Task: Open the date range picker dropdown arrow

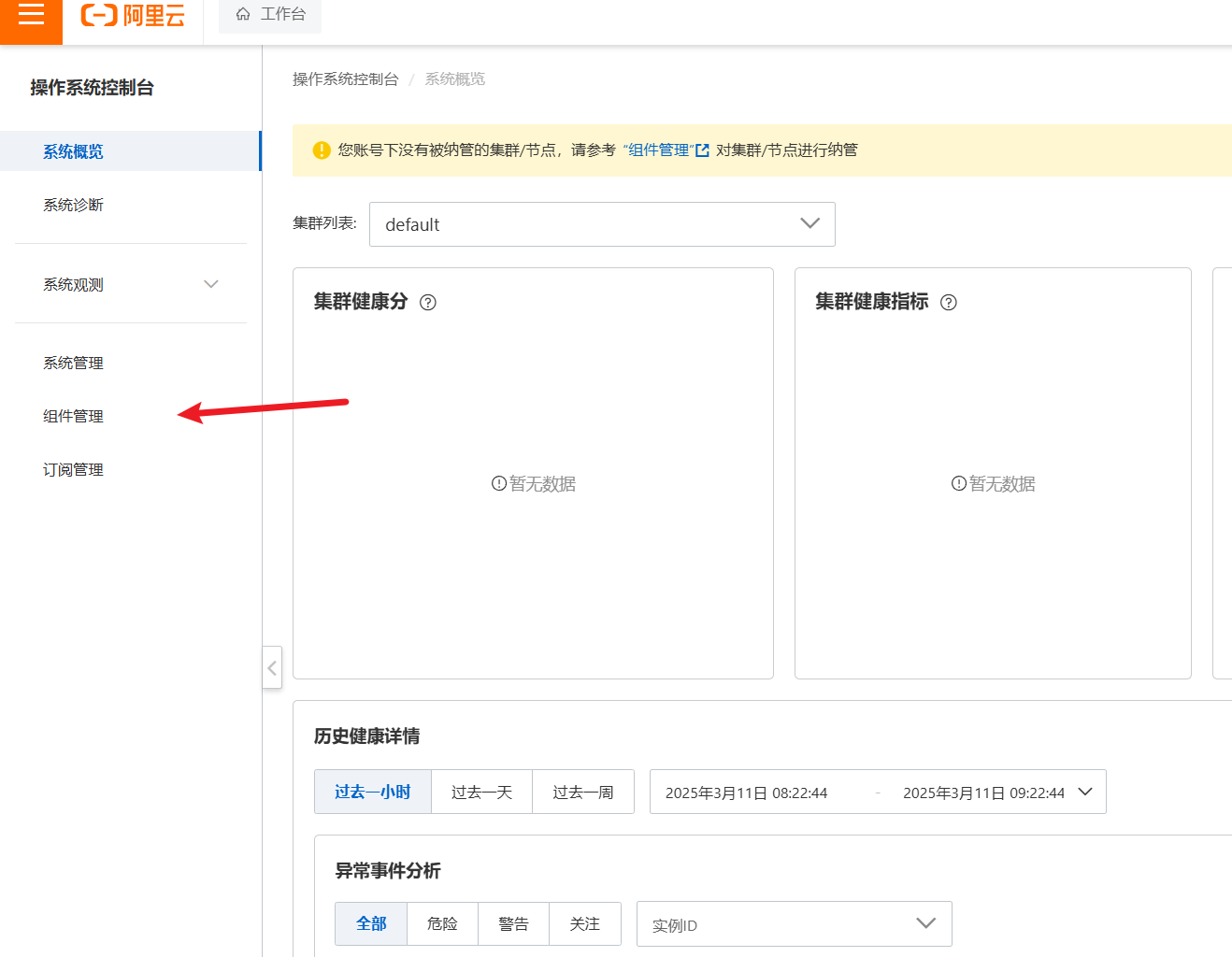Action: point(1085,792)
